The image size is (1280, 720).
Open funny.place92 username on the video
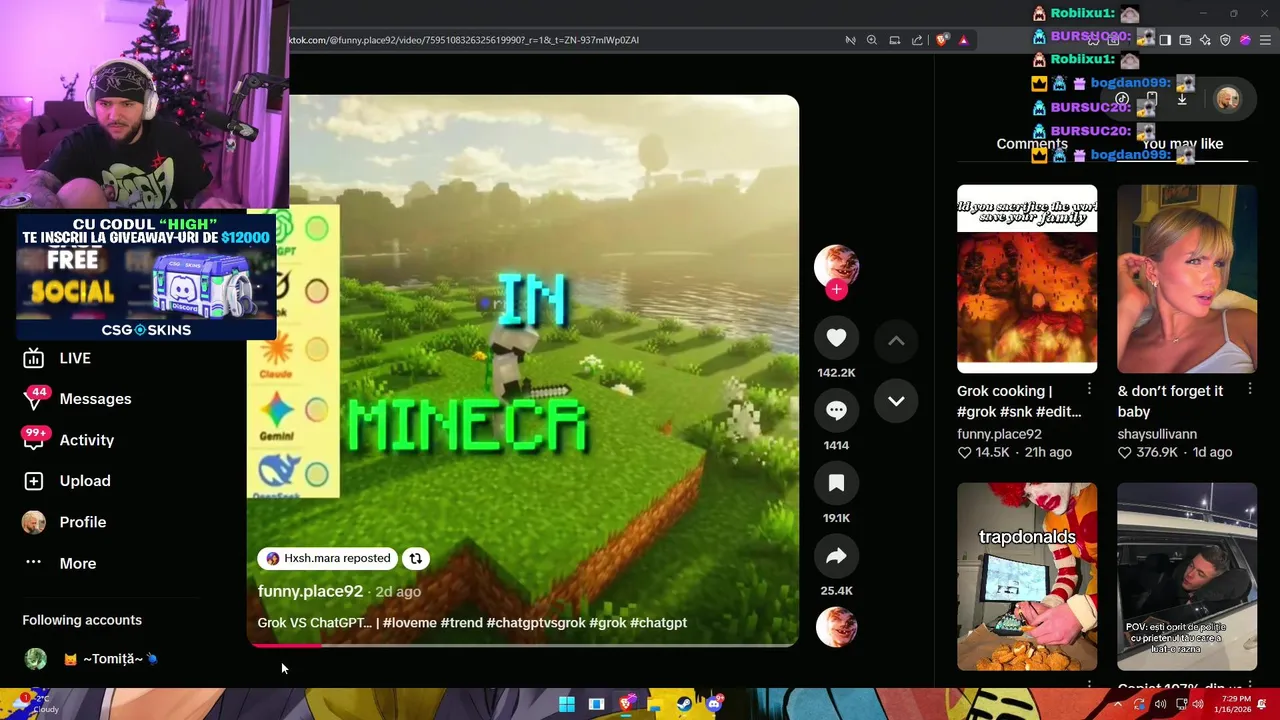pos(310,591)
